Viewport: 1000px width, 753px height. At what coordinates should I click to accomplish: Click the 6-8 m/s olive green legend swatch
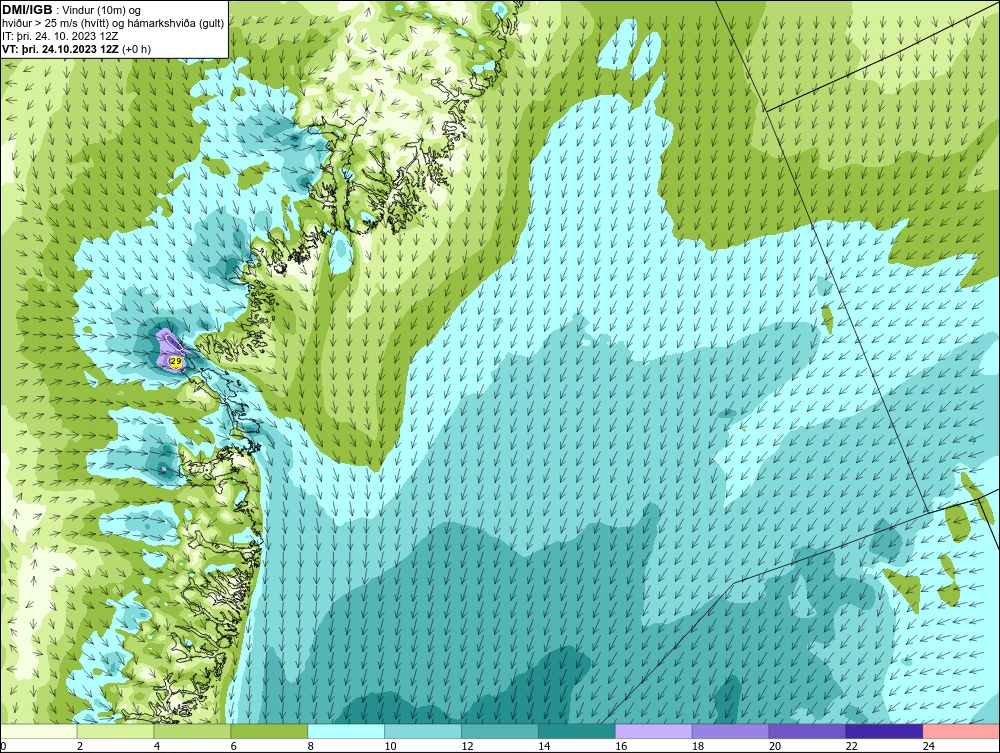tap(268, 731)
